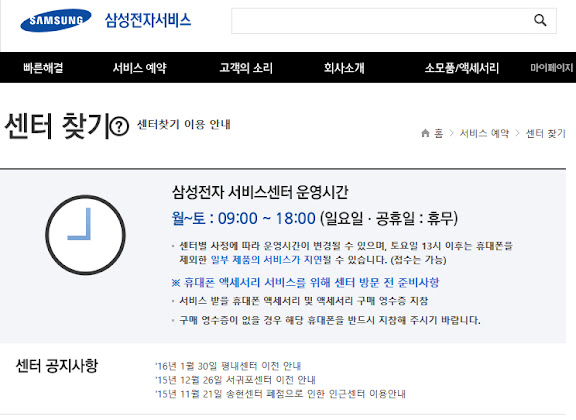Open the 서비스 예약 menu
The height and width of the screenshot is (420, 576).
[140, 68]
